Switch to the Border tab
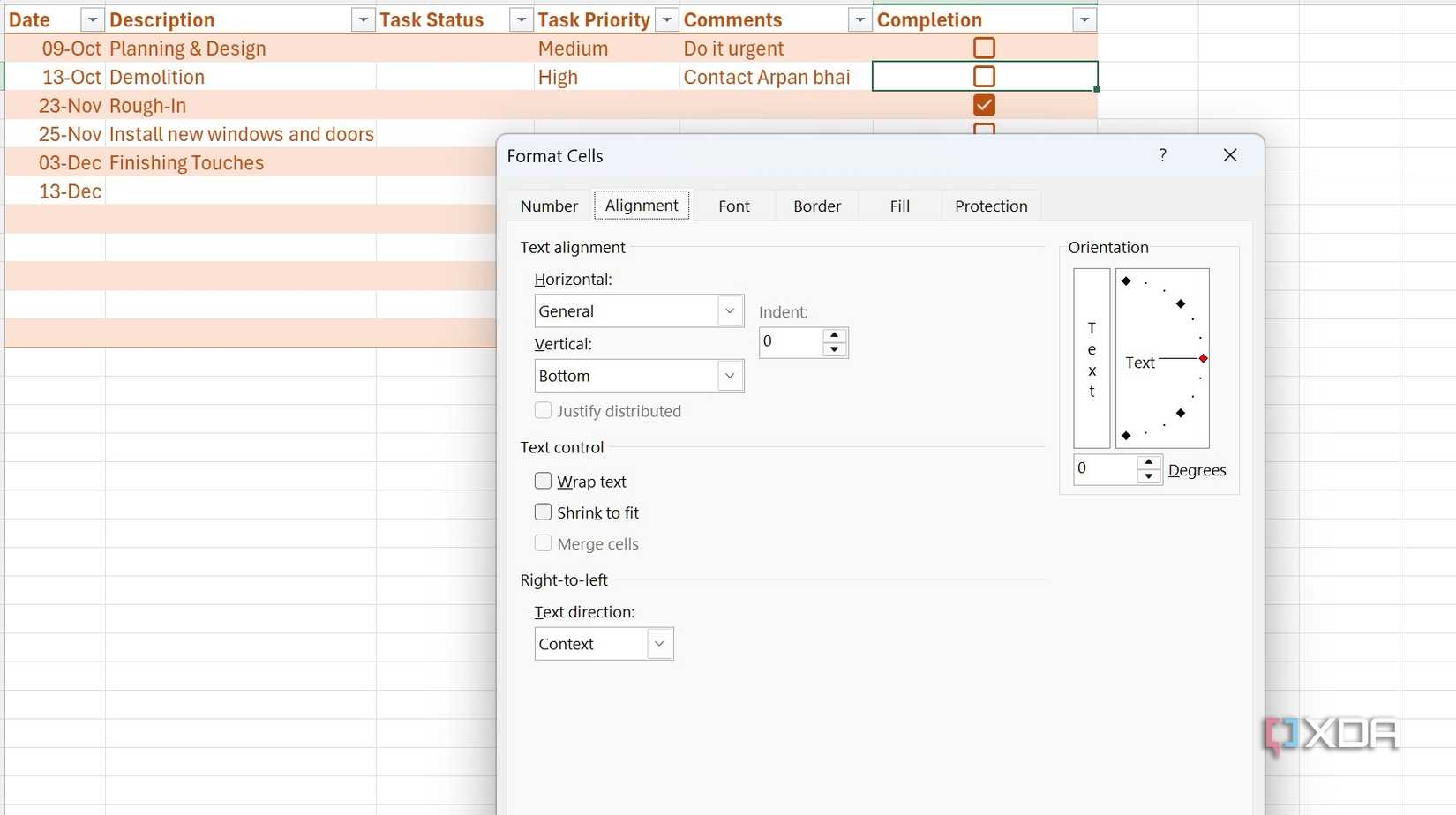Screen dimensions: 1456x815 click(x=816, y=205)
